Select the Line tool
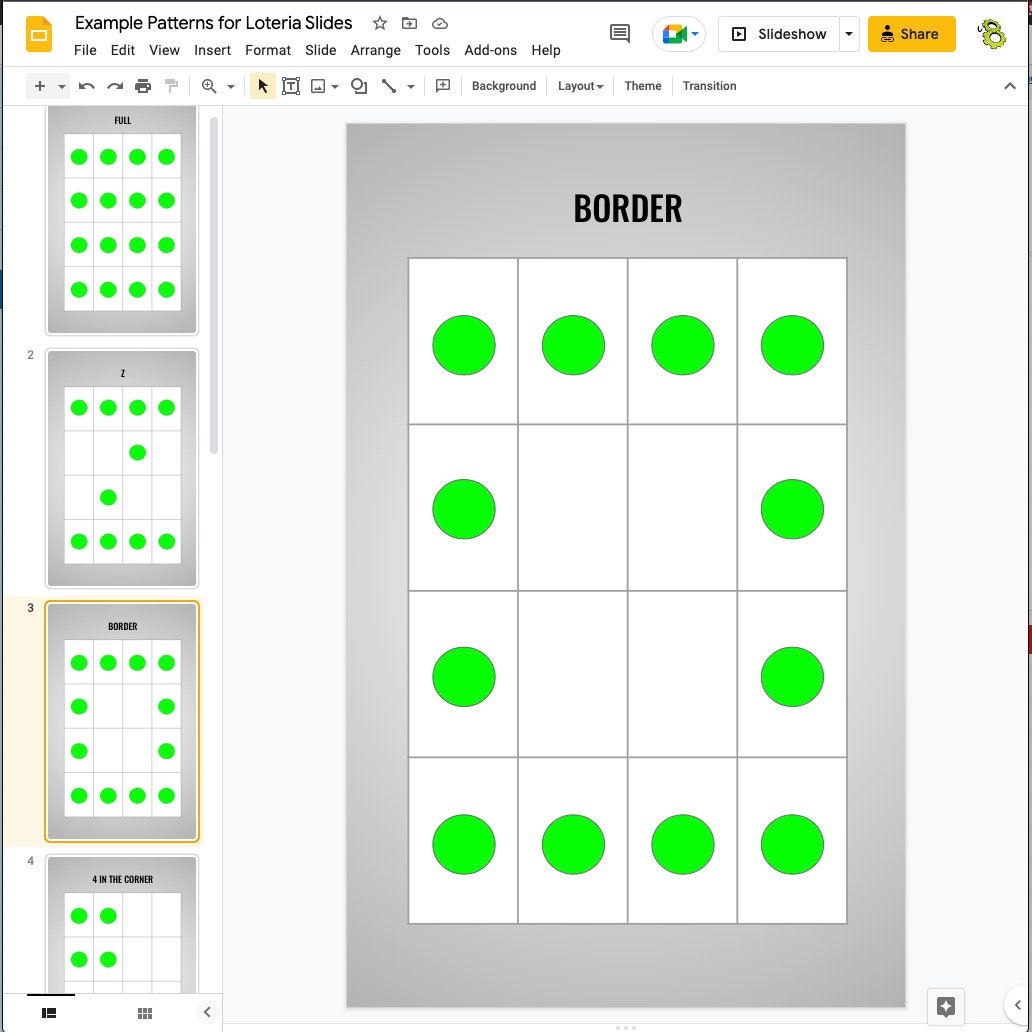1032x1032 pixels. (x=389, y=86)
